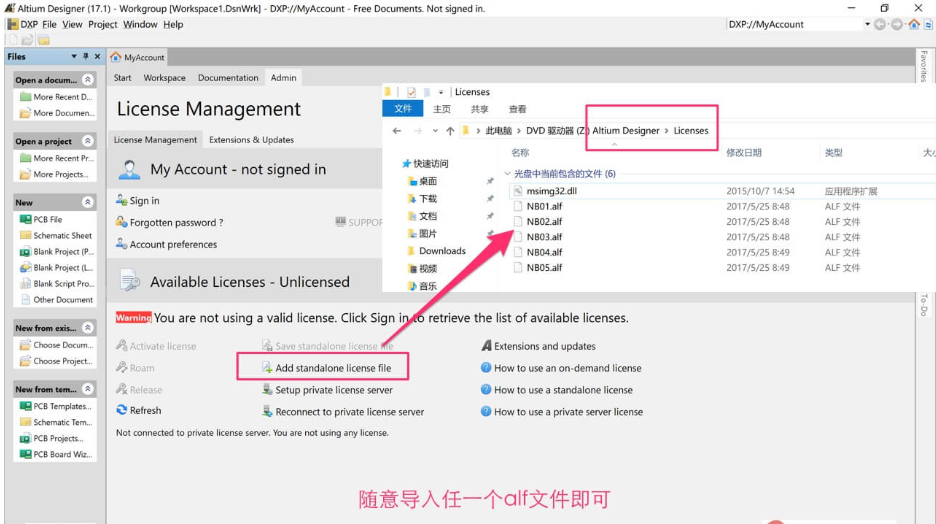
Task: Open the Files panel dropdown arrow
Action: pos(74,56)
